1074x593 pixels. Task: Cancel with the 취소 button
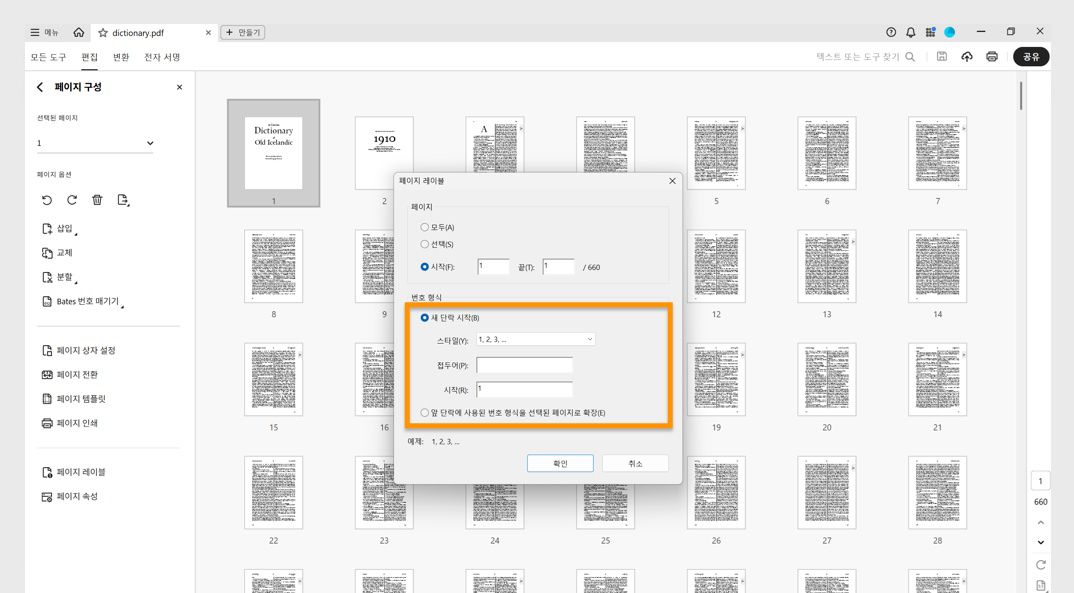tap(635, 464)
